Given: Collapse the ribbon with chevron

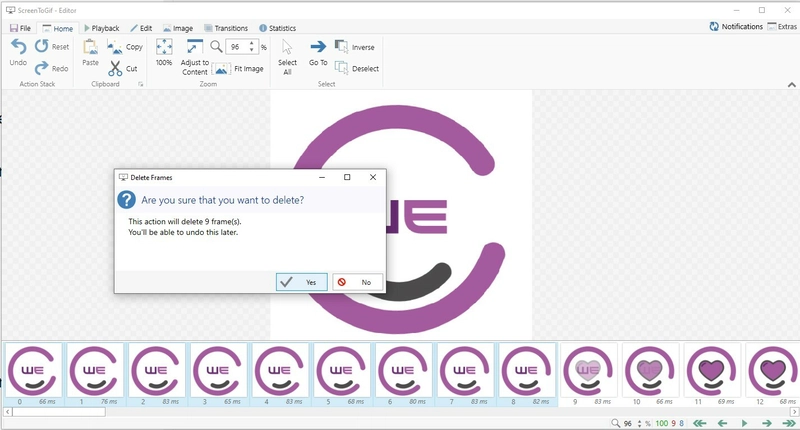Looking at the screenshot, I should coord(791,85).
